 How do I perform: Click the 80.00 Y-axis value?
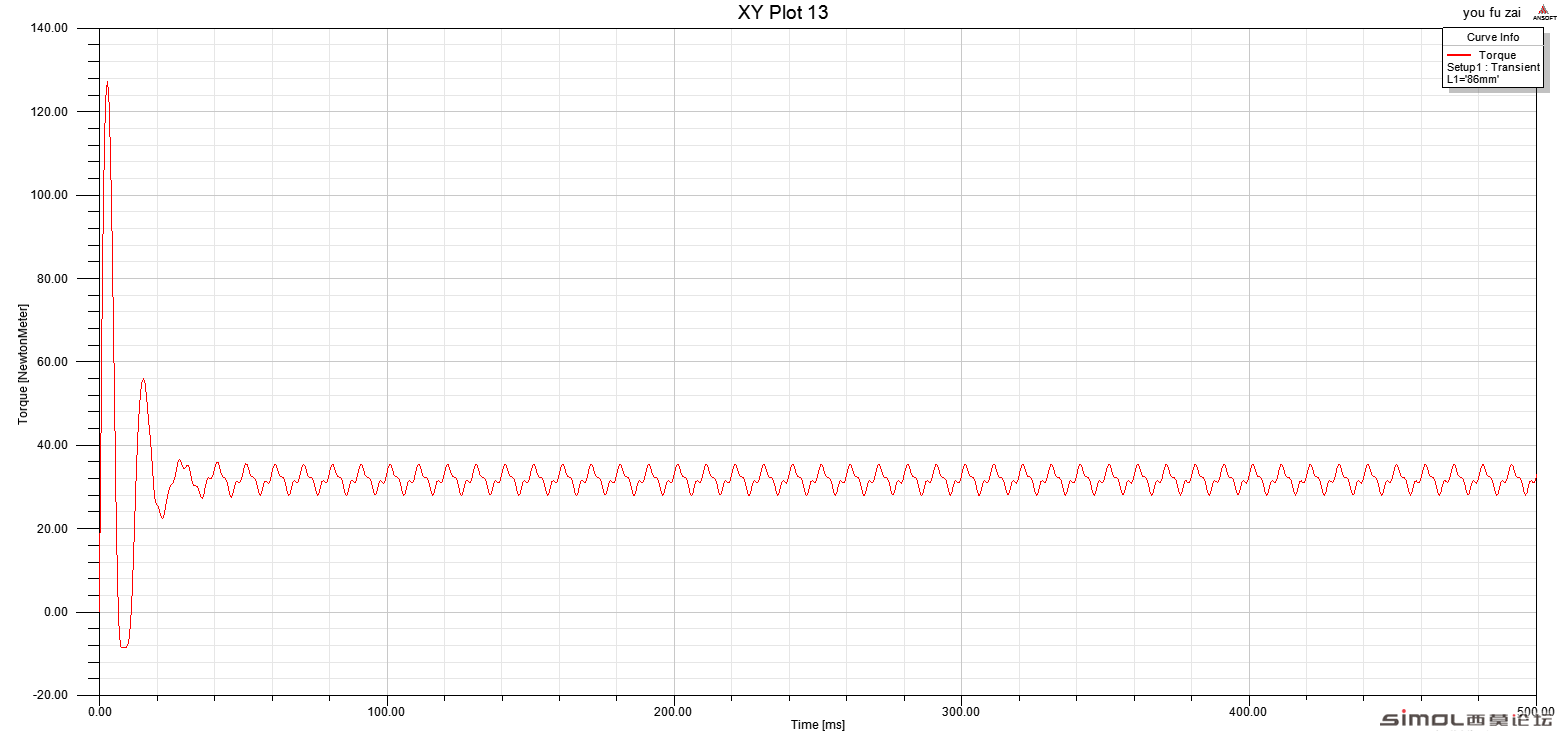click(x=51, y=278)
